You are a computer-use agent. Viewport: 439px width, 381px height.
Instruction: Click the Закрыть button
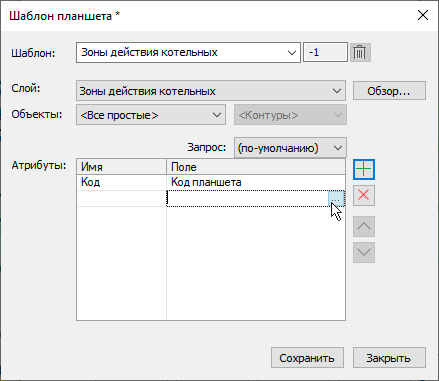pyautogui.click(x=389, y=358)
